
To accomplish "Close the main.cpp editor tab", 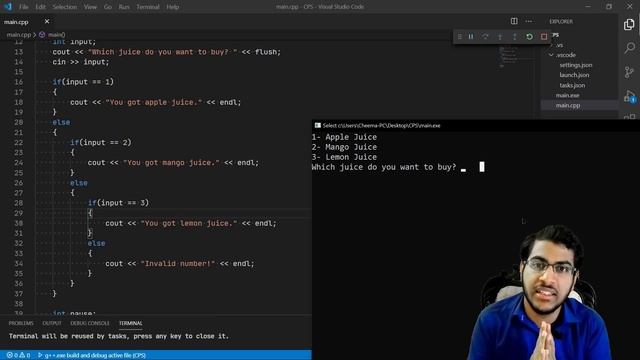I will 47,21.
